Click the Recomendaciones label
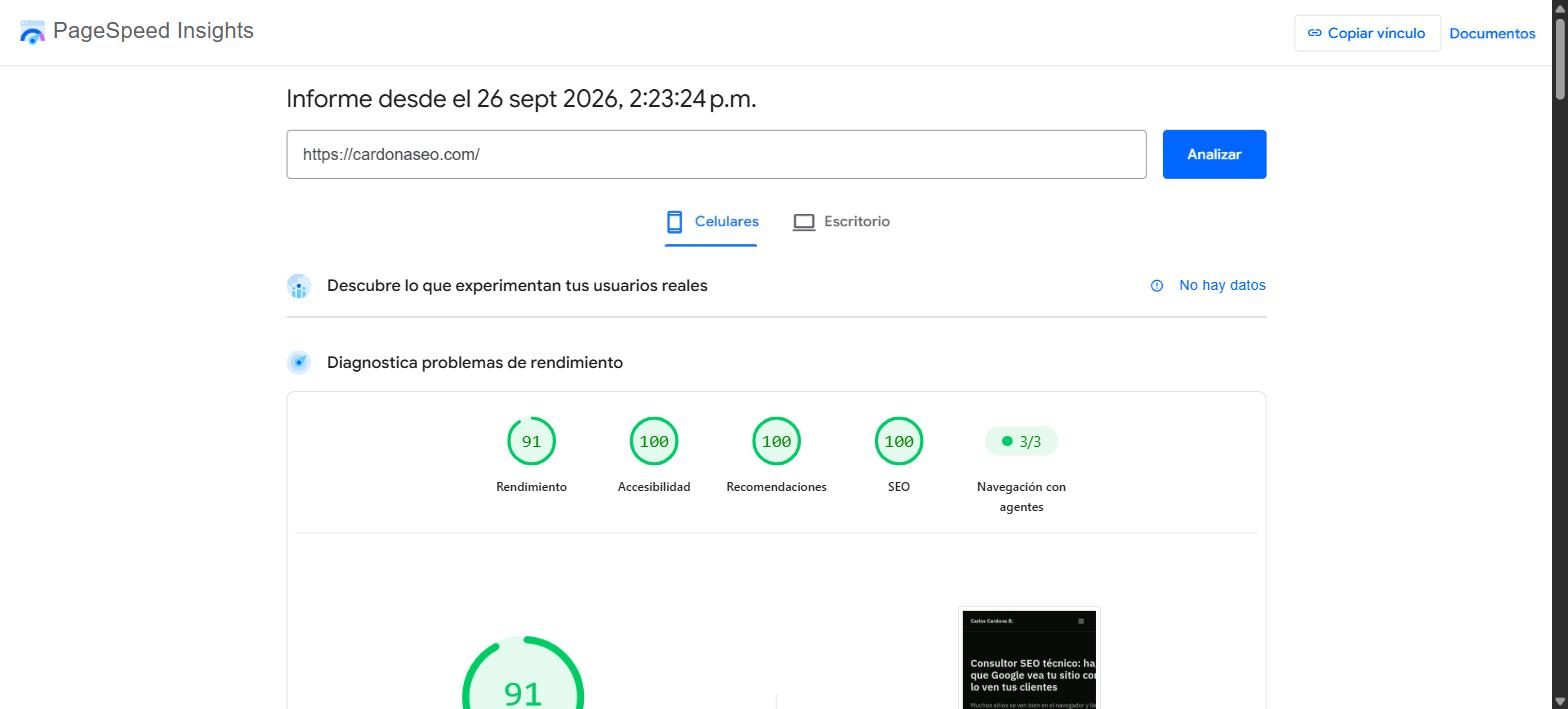 (776, 487)
